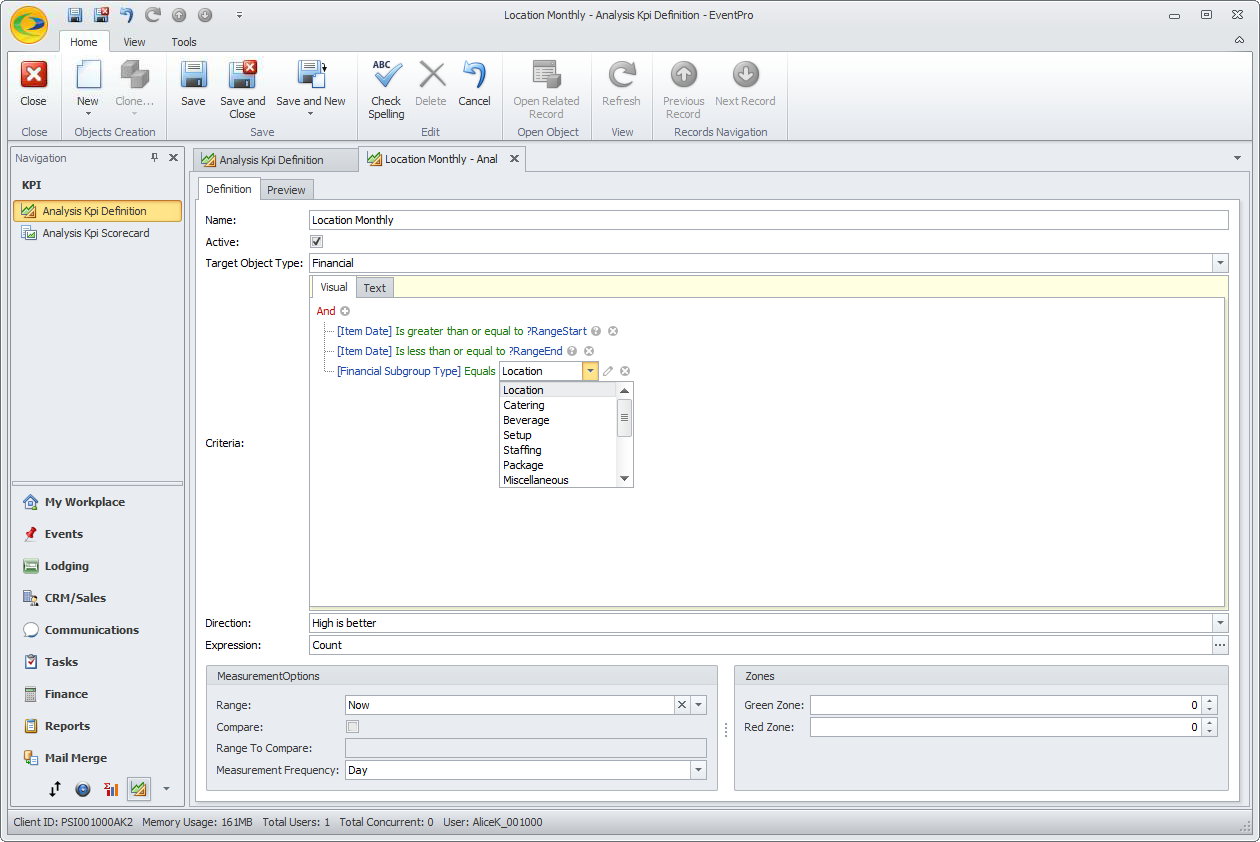The image size is (1260, 842).
Task: Expand navigation footer overflow arrow
Action: 166,789
